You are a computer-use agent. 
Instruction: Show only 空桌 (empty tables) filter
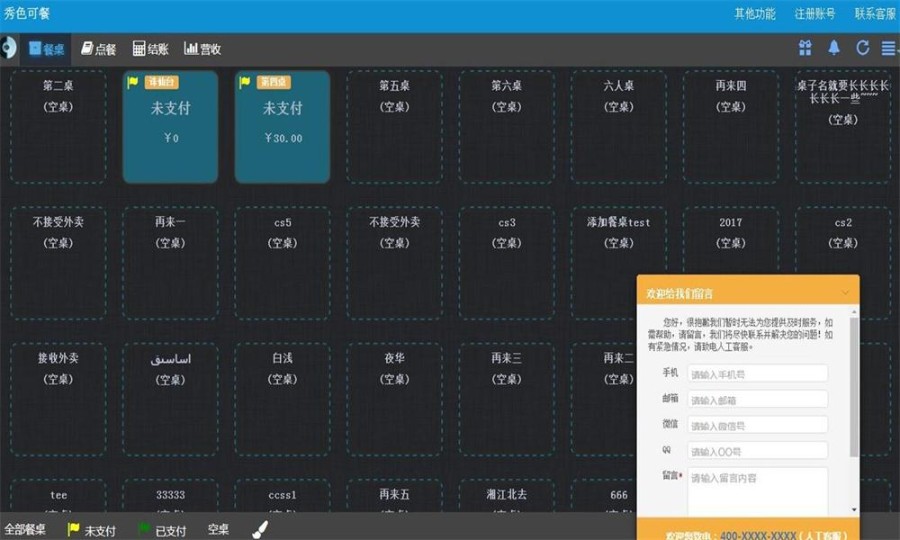(218, 530)
